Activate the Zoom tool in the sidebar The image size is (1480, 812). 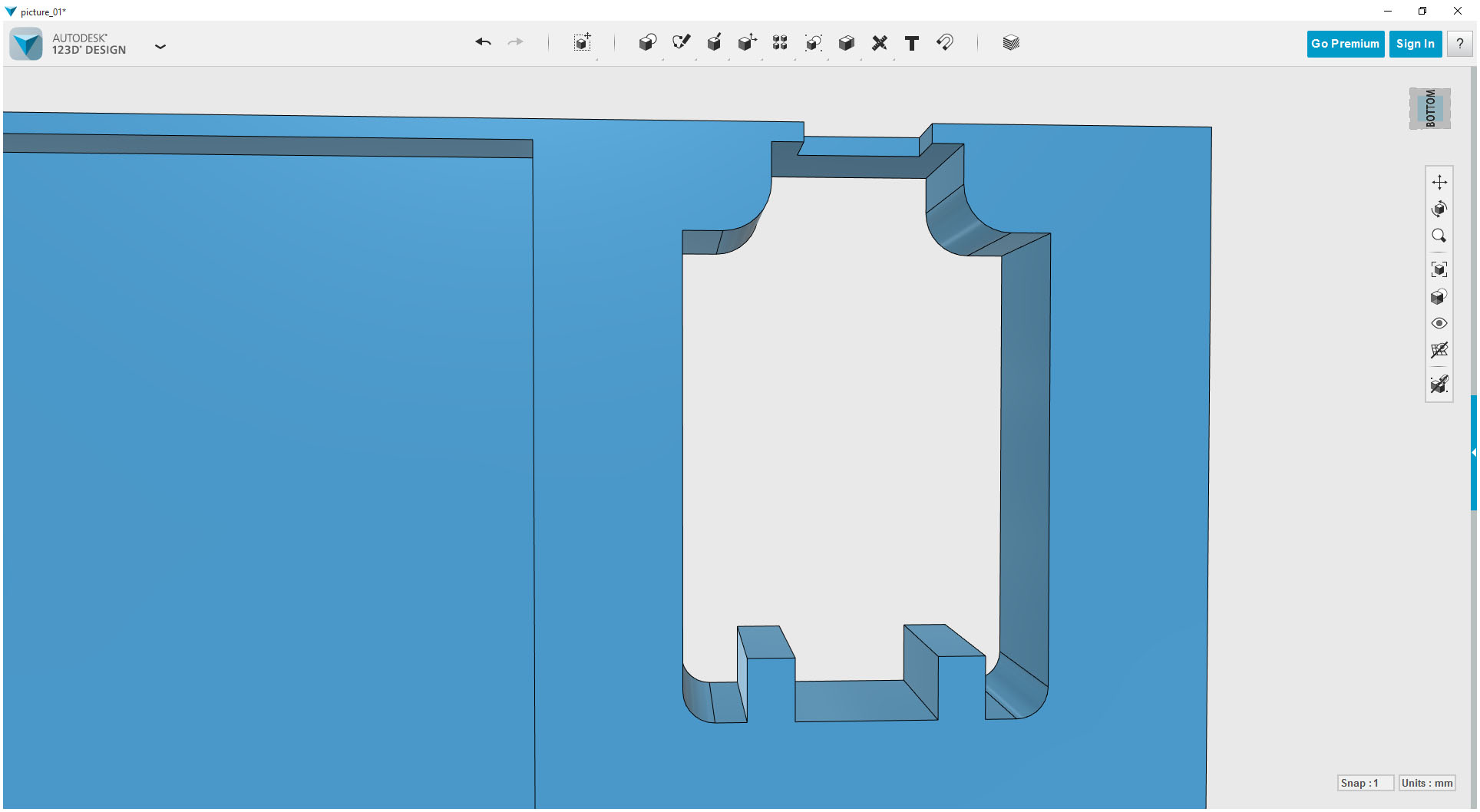pyautogui.click(x=1439, y=236)
